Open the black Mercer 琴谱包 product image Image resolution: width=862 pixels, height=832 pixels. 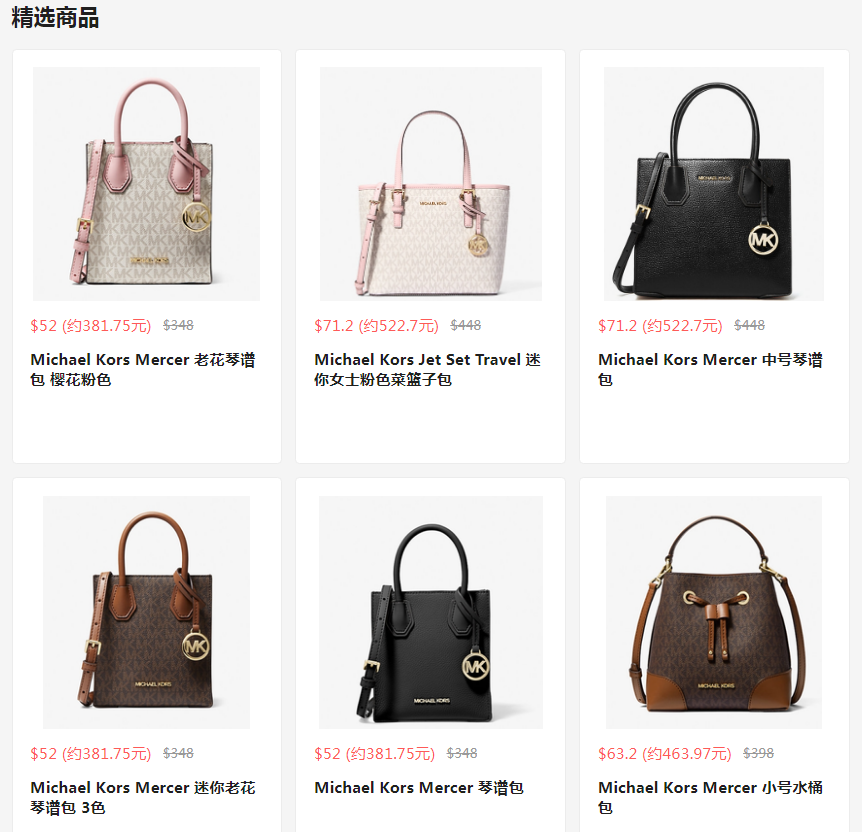point(430,612)
